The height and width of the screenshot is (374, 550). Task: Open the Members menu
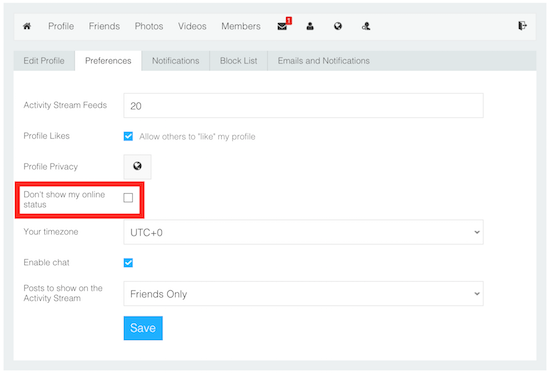[x=241, y=26]
